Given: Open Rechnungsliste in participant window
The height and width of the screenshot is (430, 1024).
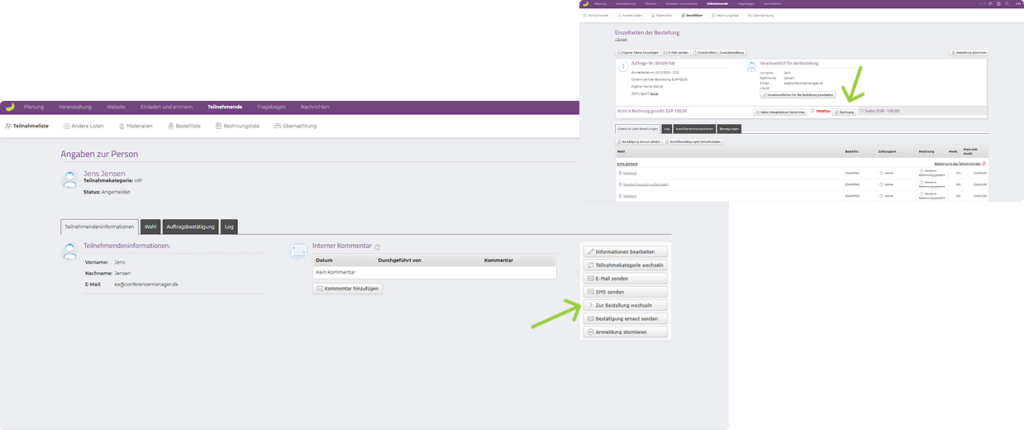Looking at the screenshot, I should point(237,125).
